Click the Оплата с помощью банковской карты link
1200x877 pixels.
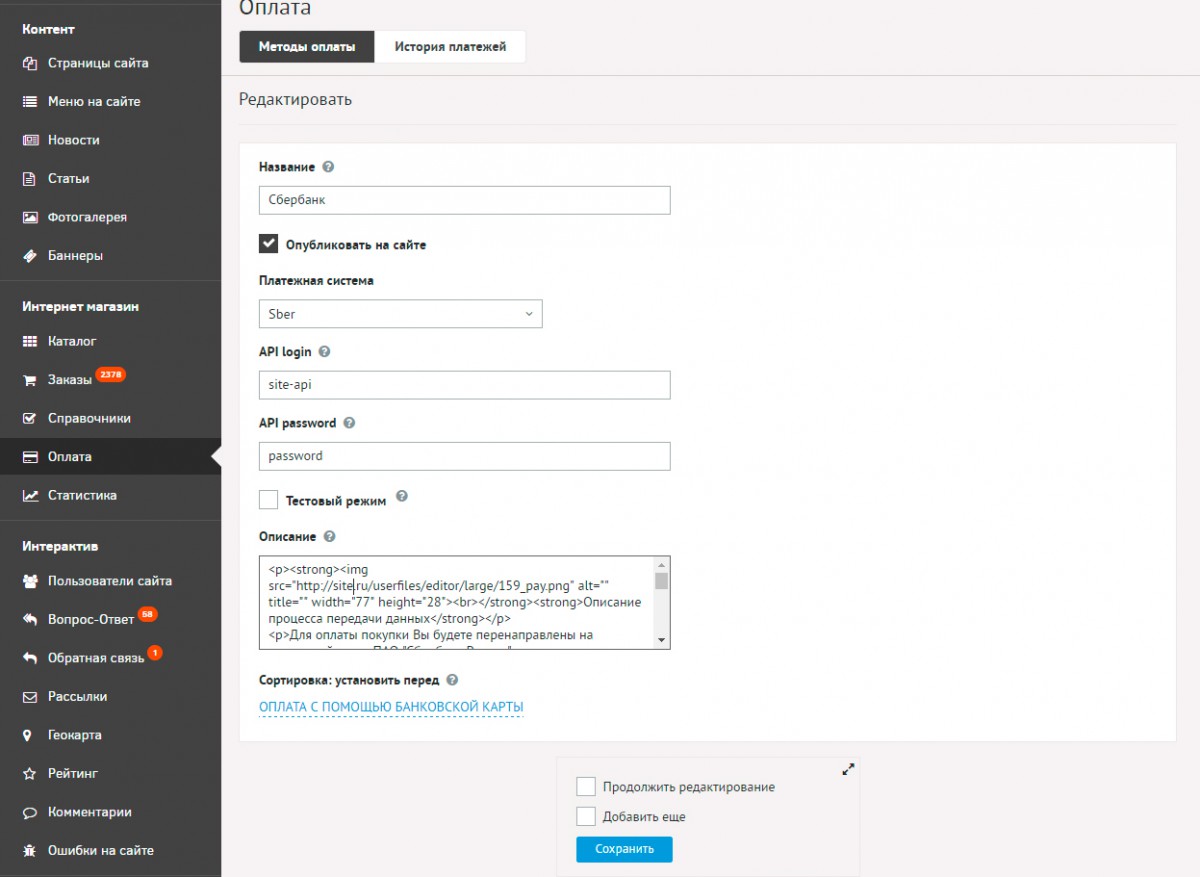click(x=391, y=707)
